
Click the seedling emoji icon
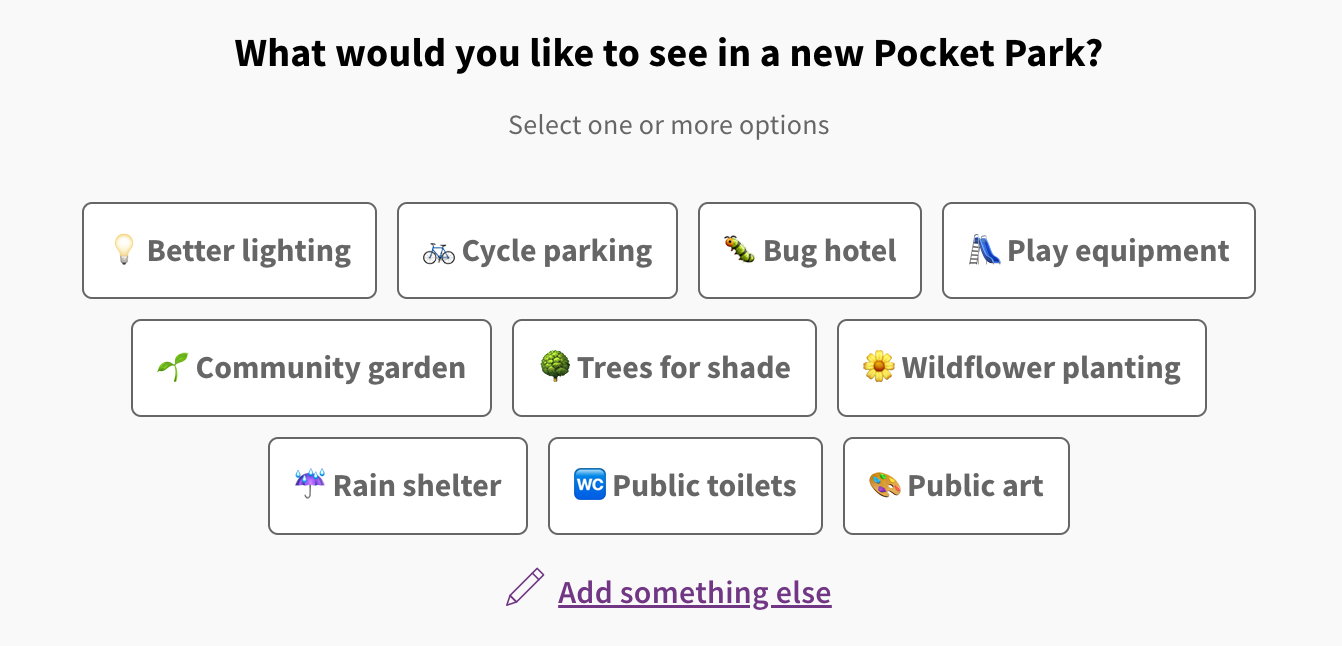click(x=172, y=368)
